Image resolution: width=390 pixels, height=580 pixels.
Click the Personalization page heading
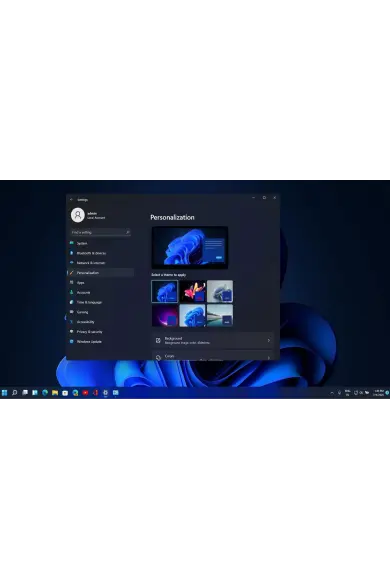pos(172,218)
